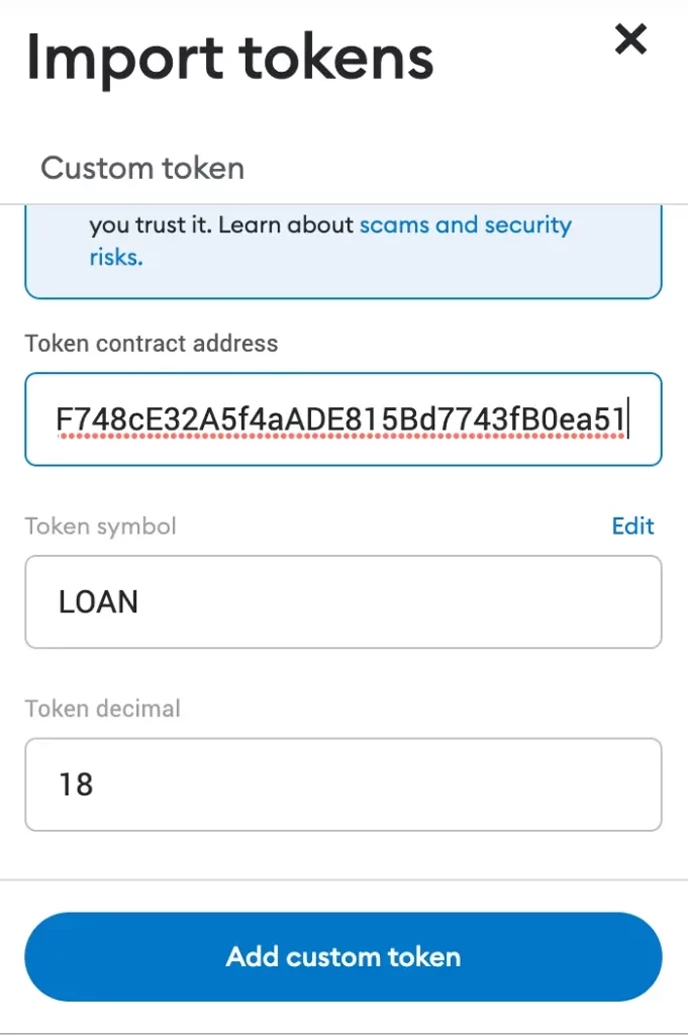The image size is (688, 1035).
Task: Click the red spell-check underline under the address
Action: tap(340, 437)
